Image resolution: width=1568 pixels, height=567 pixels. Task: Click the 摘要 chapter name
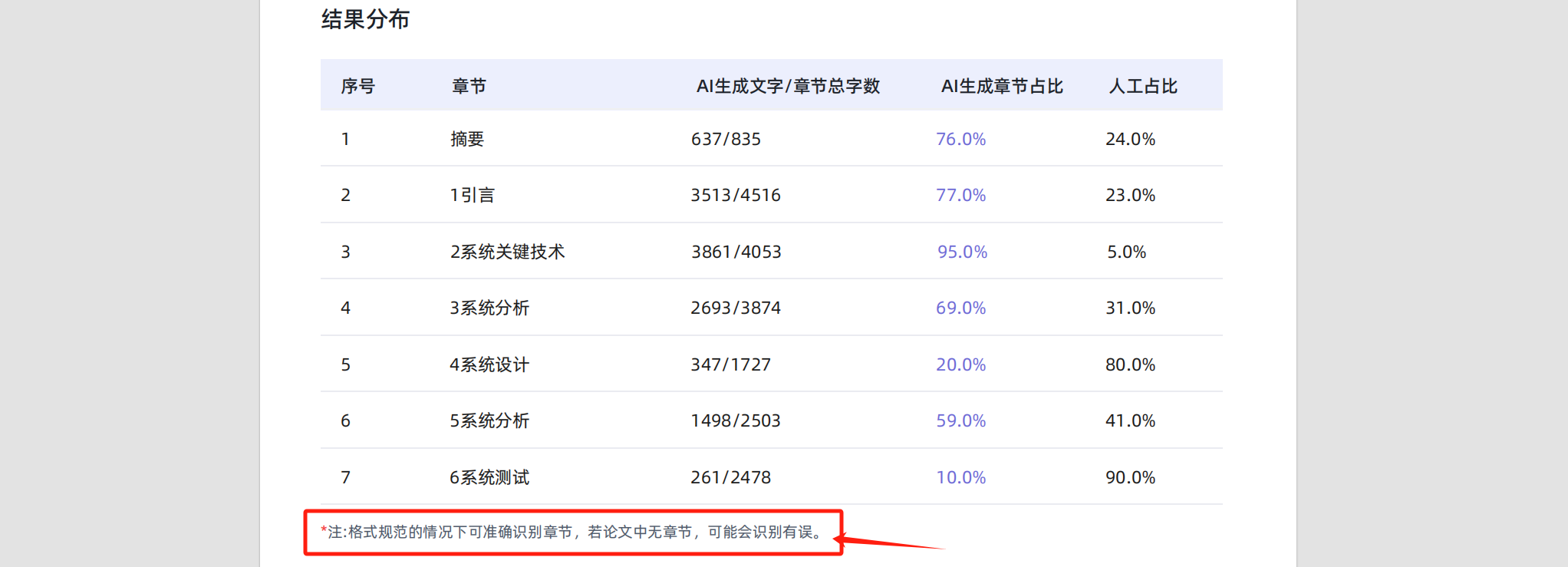click(x=467, y=139)
